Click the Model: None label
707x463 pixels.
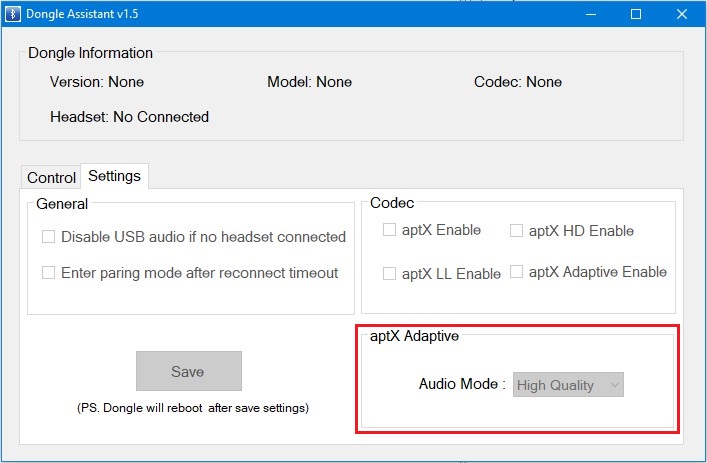309,82
